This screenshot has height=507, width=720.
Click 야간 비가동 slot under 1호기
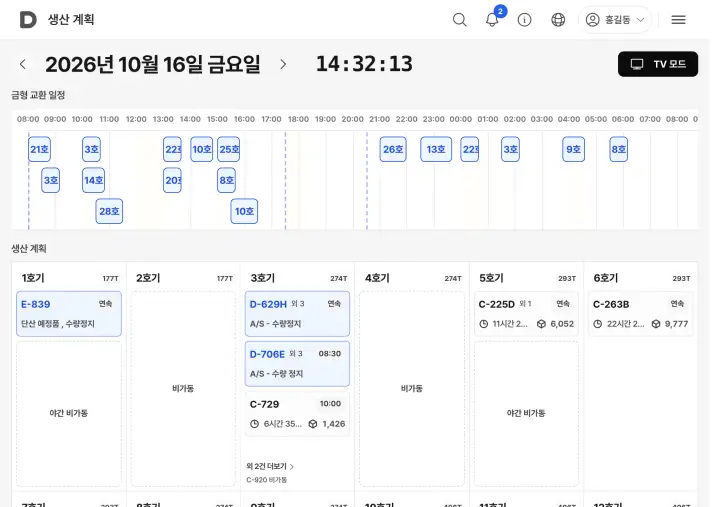click(x=69, y=413)
